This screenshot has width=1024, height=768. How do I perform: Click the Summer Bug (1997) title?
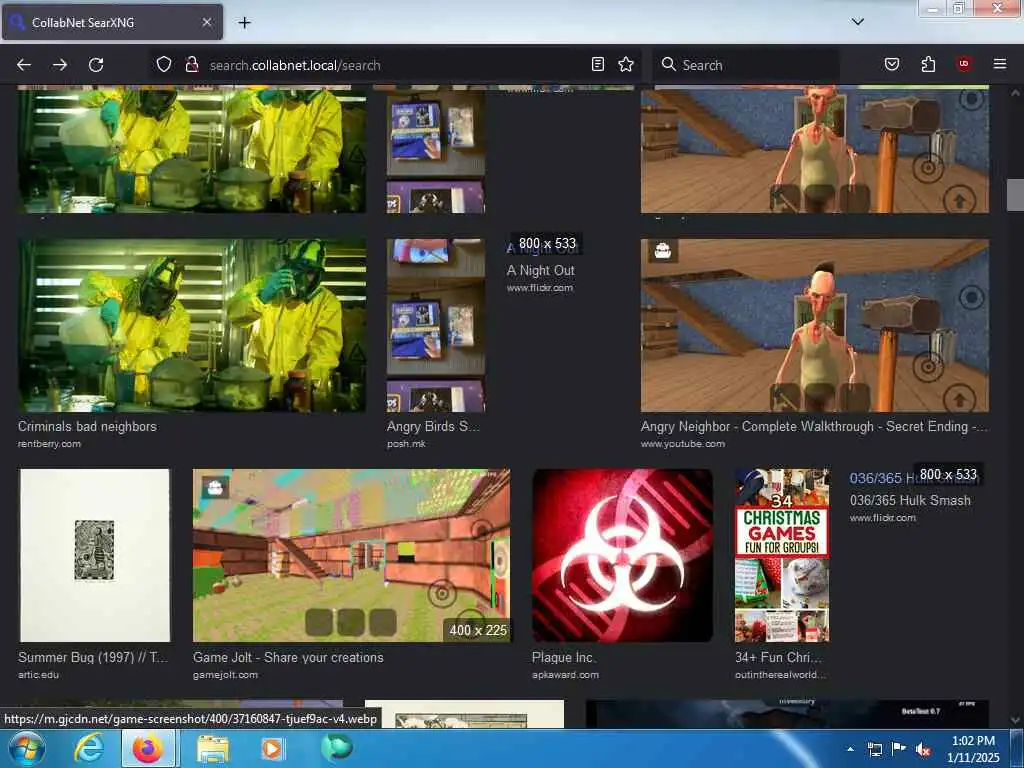coord(93,658)
